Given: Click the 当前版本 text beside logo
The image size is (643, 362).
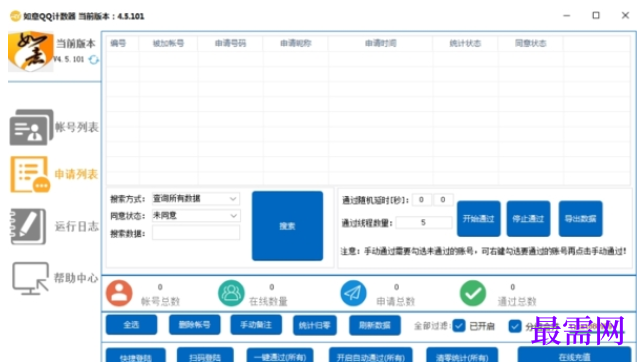Looking at the screenshot, I should click(x=75, y=43).
